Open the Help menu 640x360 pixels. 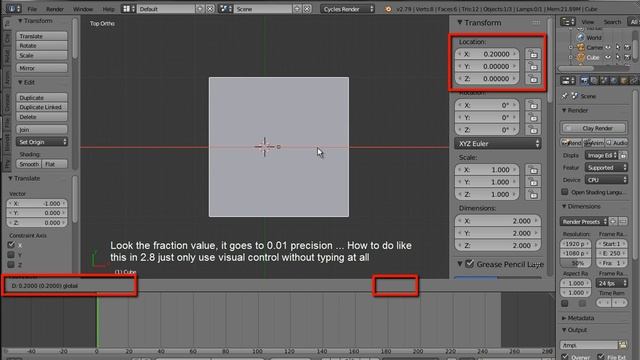click(108, 9)
